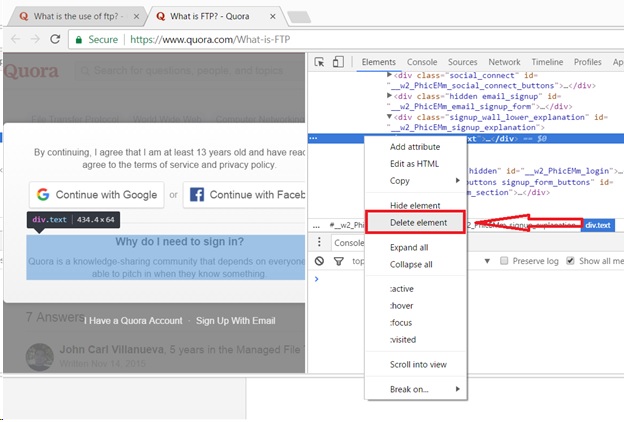
Task: Focus the Quora search questions field
Action: 189,71
